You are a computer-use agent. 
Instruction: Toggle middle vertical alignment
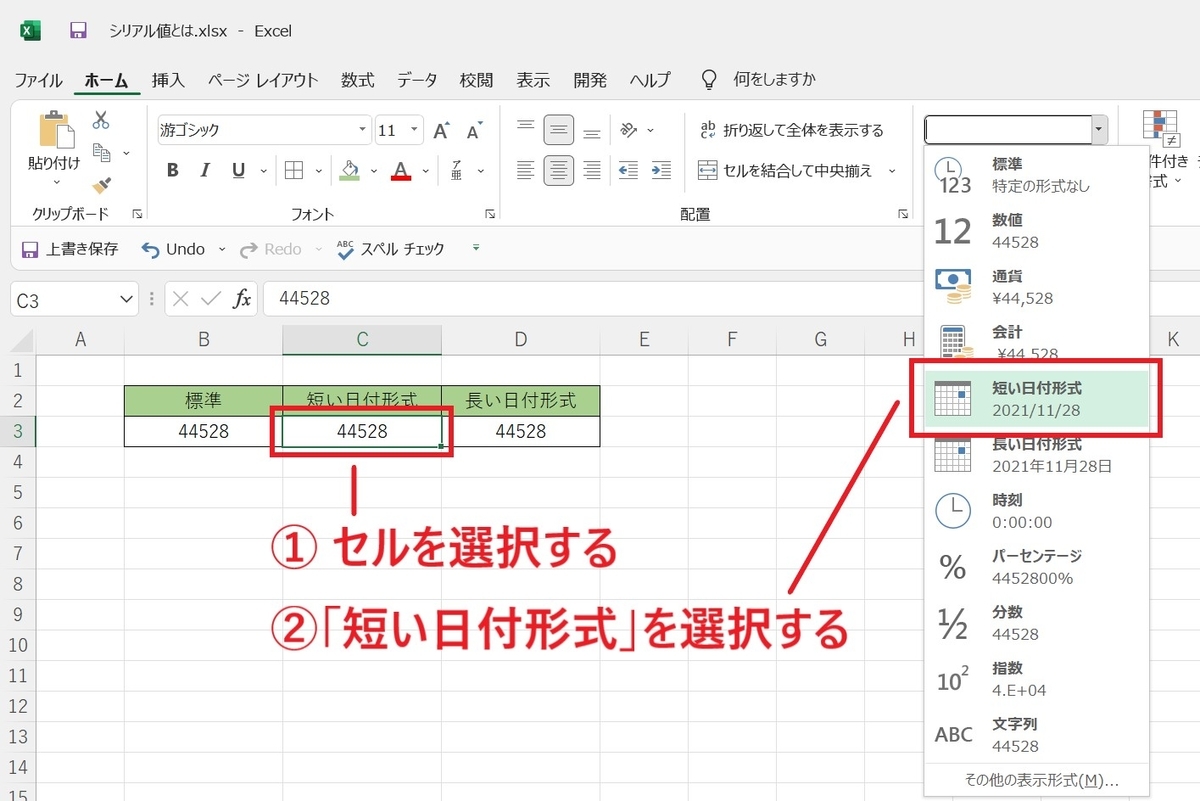pos(559,129)
